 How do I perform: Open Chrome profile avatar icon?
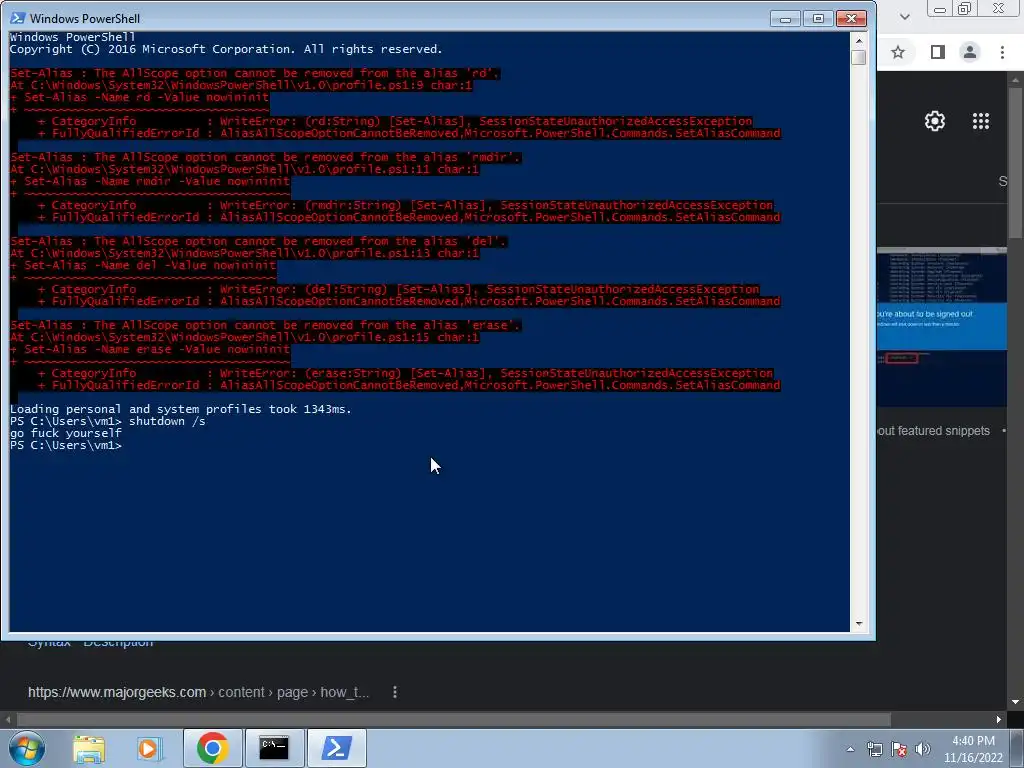[970, 52]
